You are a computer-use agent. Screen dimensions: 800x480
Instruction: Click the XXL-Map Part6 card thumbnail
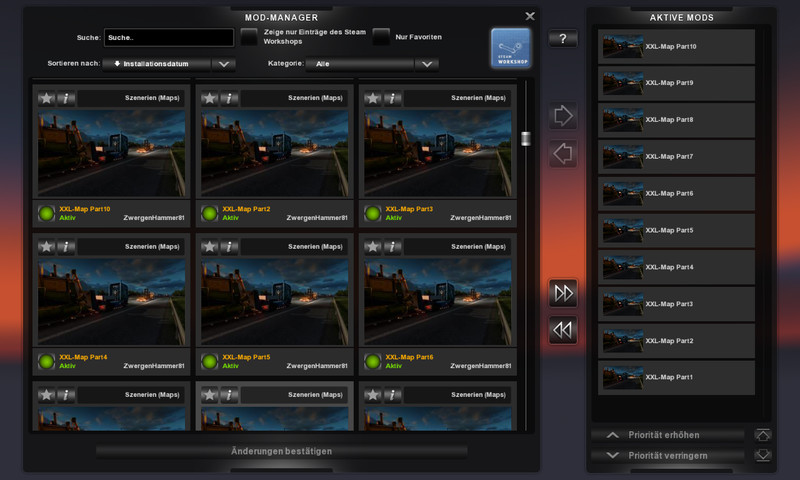438,302
